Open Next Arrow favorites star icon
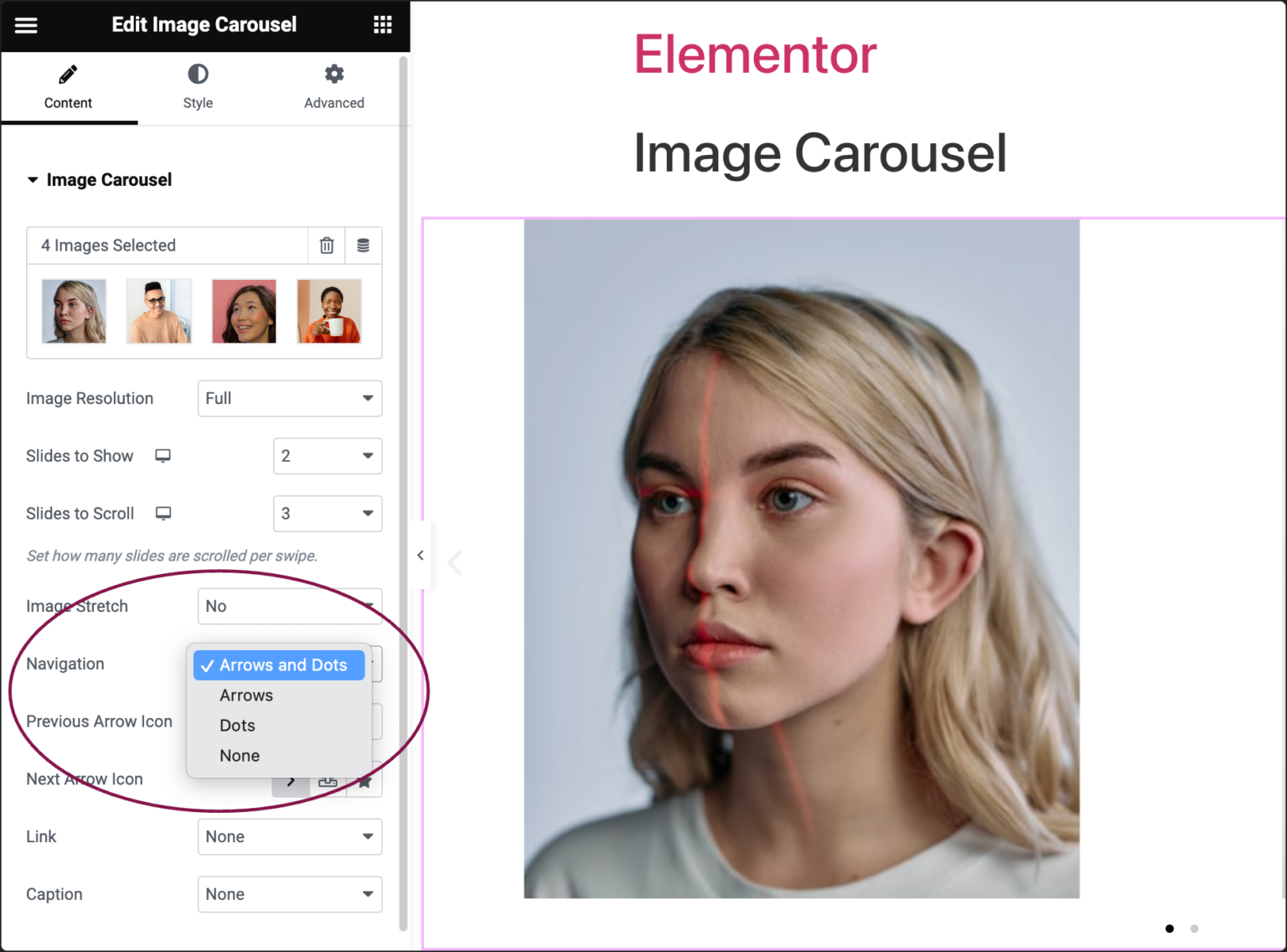 [364, 779]
